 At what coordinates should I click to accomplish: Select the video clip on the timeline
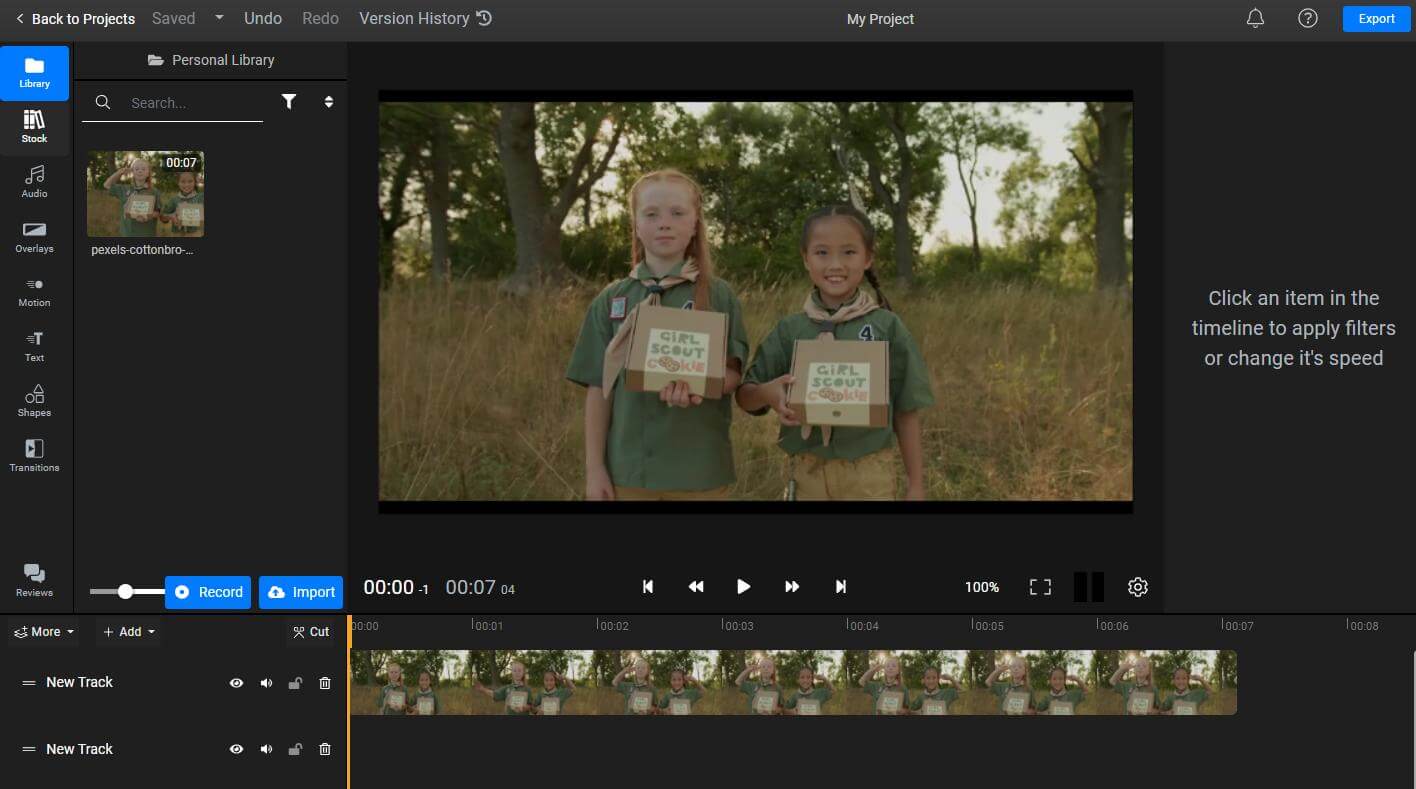coord(793,682)
